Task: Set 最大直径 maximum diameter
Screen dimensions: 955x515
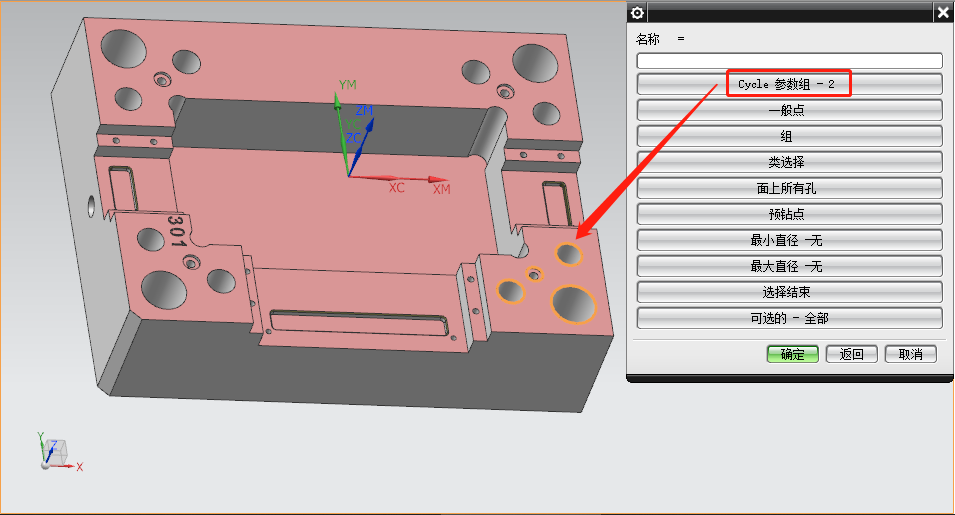Action: pyautogui.click(x=789, y=266)
